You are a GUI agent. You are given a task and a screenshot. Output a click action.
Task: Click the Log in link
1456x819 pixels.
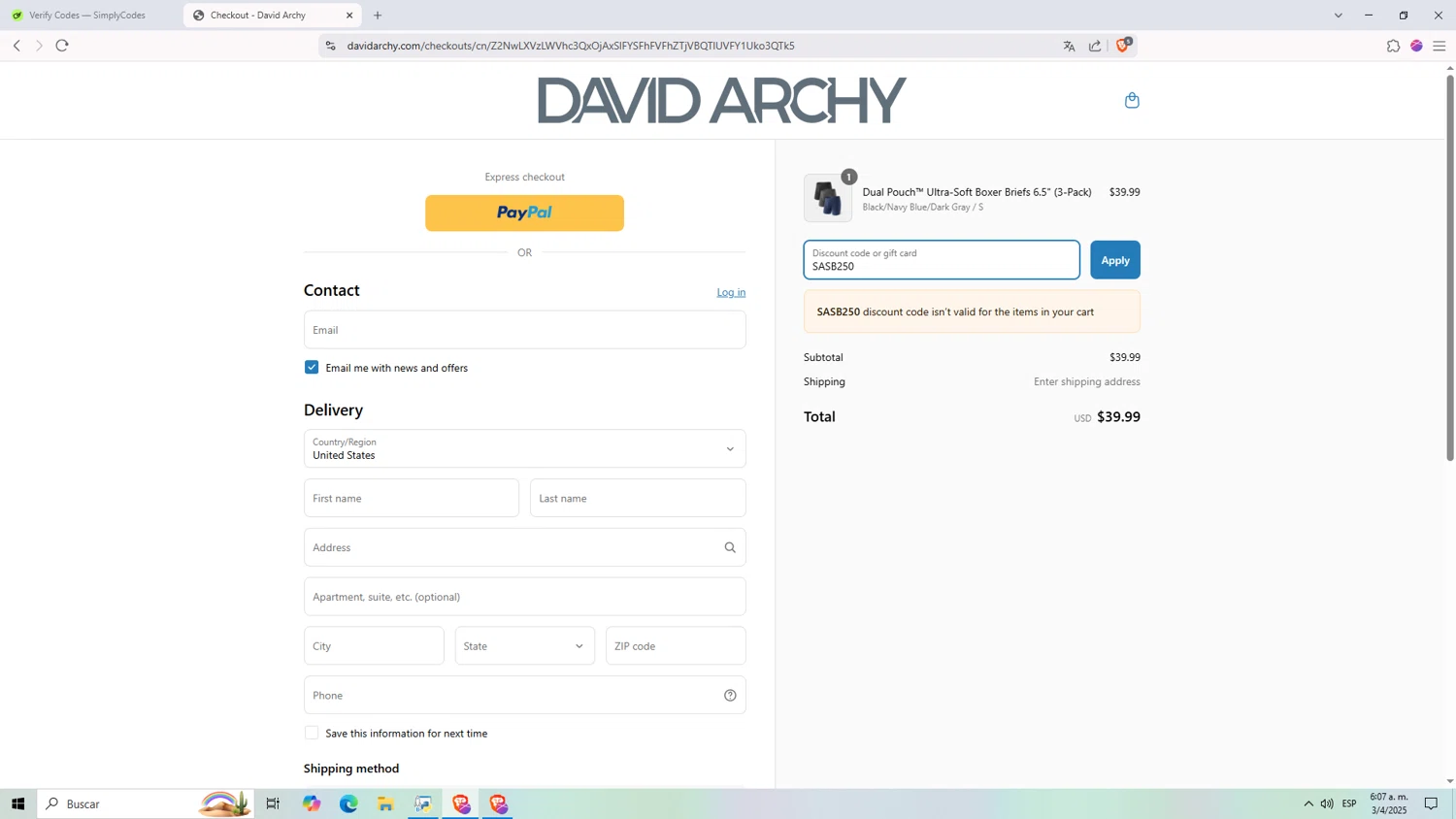point(731,292)
